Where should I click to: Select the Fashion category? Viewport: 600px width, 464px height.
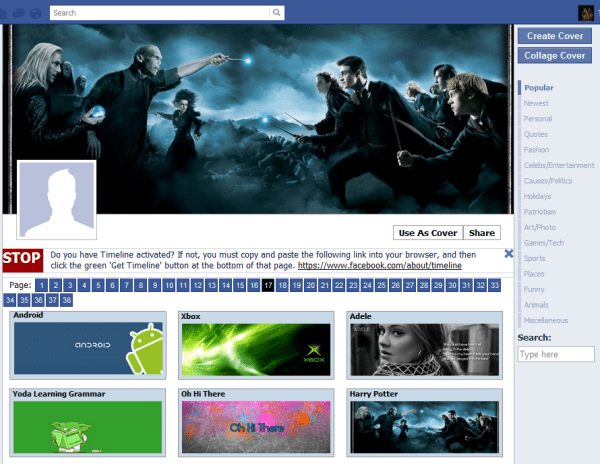(x=536, y=150)
